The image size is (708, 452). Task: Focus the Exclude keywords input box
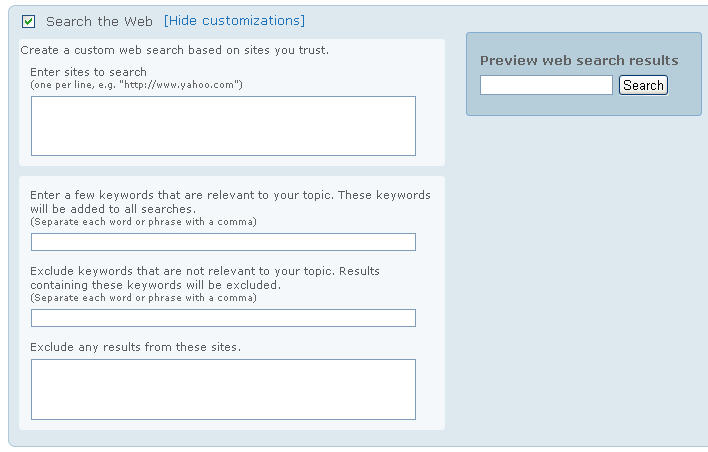(x=223, y=318)
